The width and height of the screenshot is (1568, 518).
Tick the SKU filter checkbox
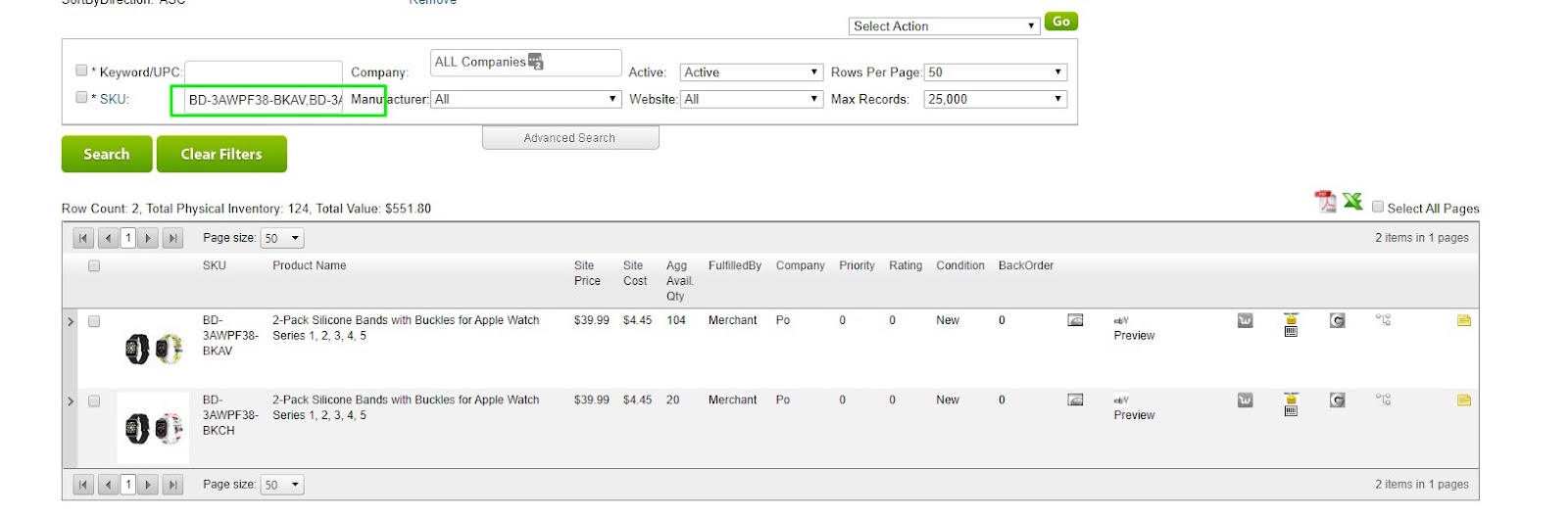click(81, 97)
